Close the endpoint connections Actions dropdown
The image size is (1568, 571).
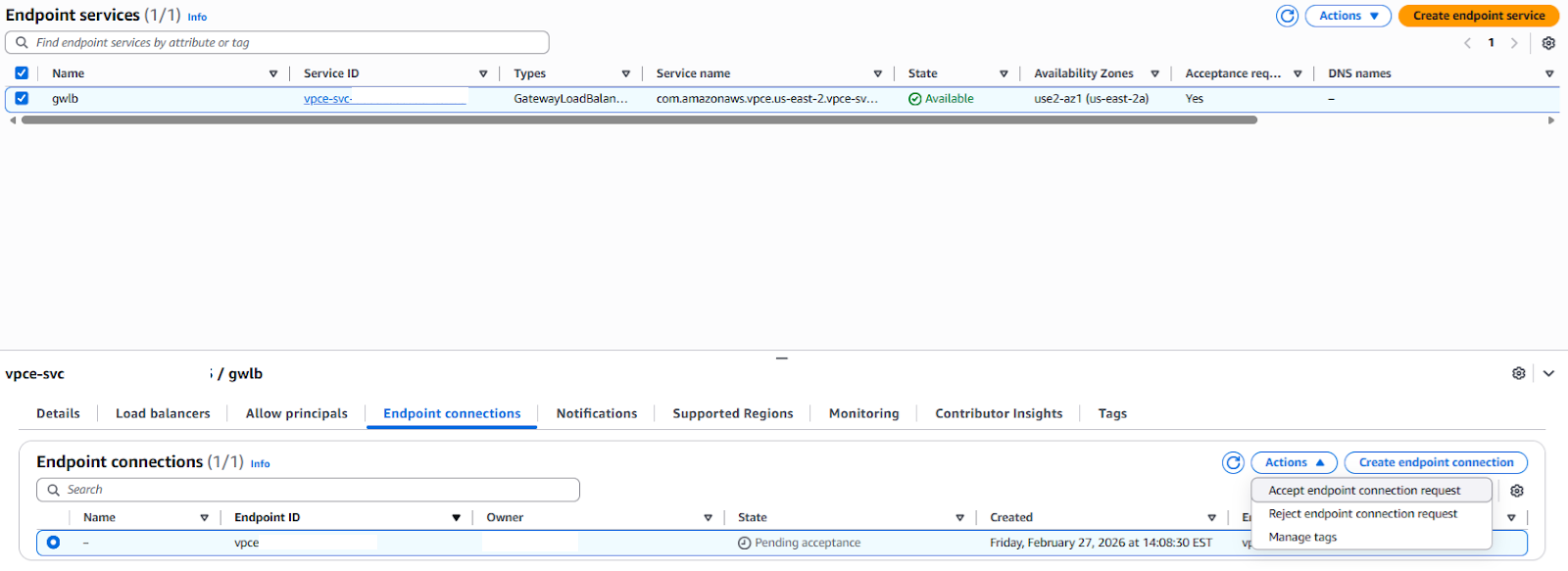pyautogui.click(x=1294, y=462)
